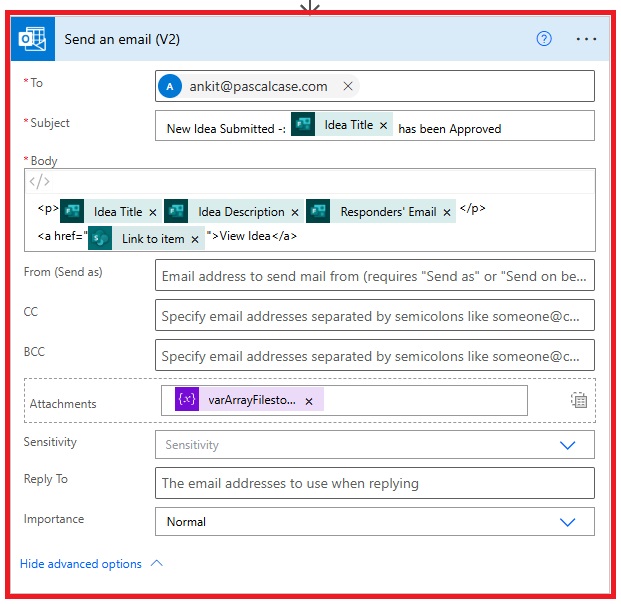Remove Idea Title token from Subject
The image size is (621, 604).
click(x=384, y=126)
